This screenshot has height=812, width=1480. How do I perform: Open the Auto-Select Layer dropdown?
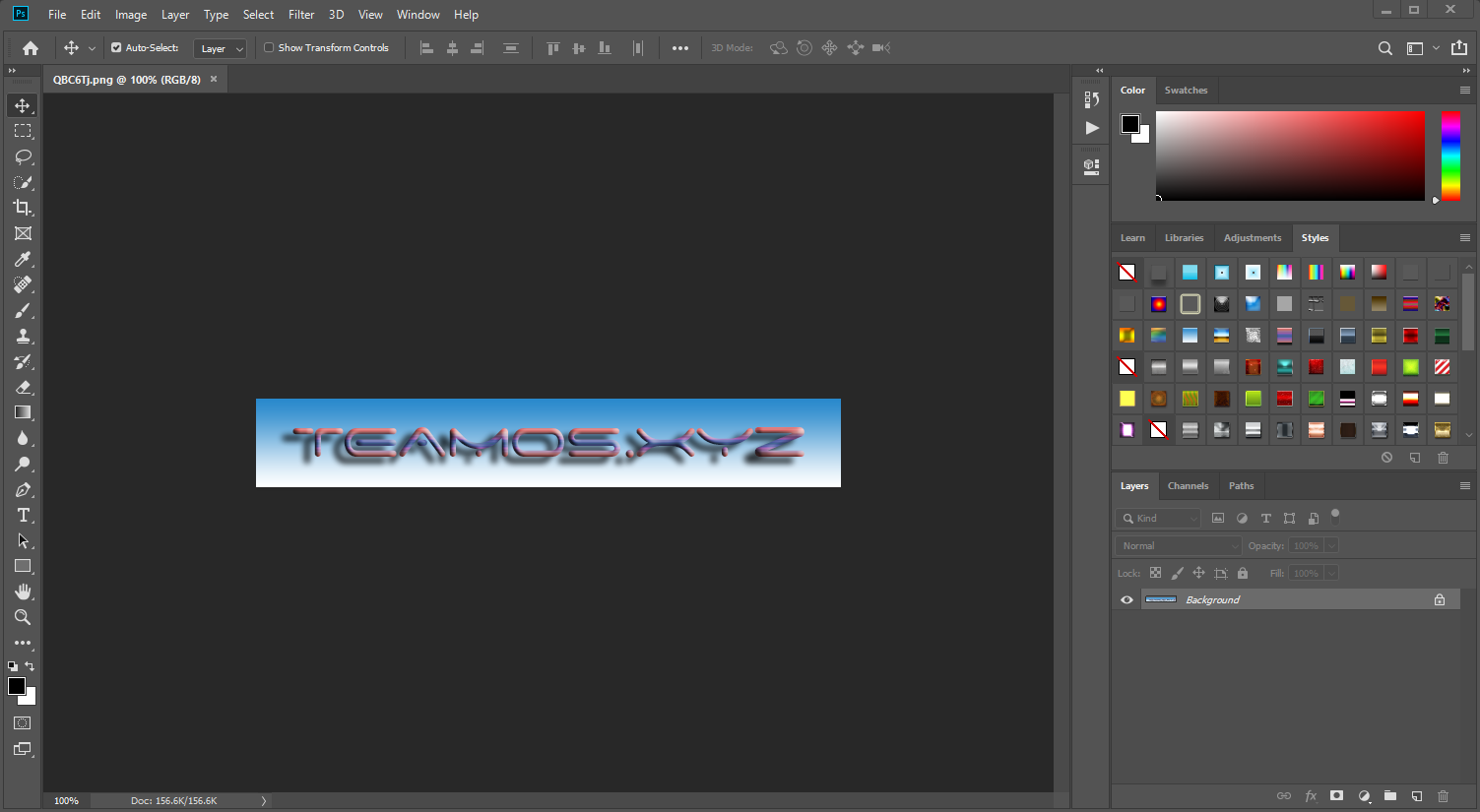tap(221, 48)
